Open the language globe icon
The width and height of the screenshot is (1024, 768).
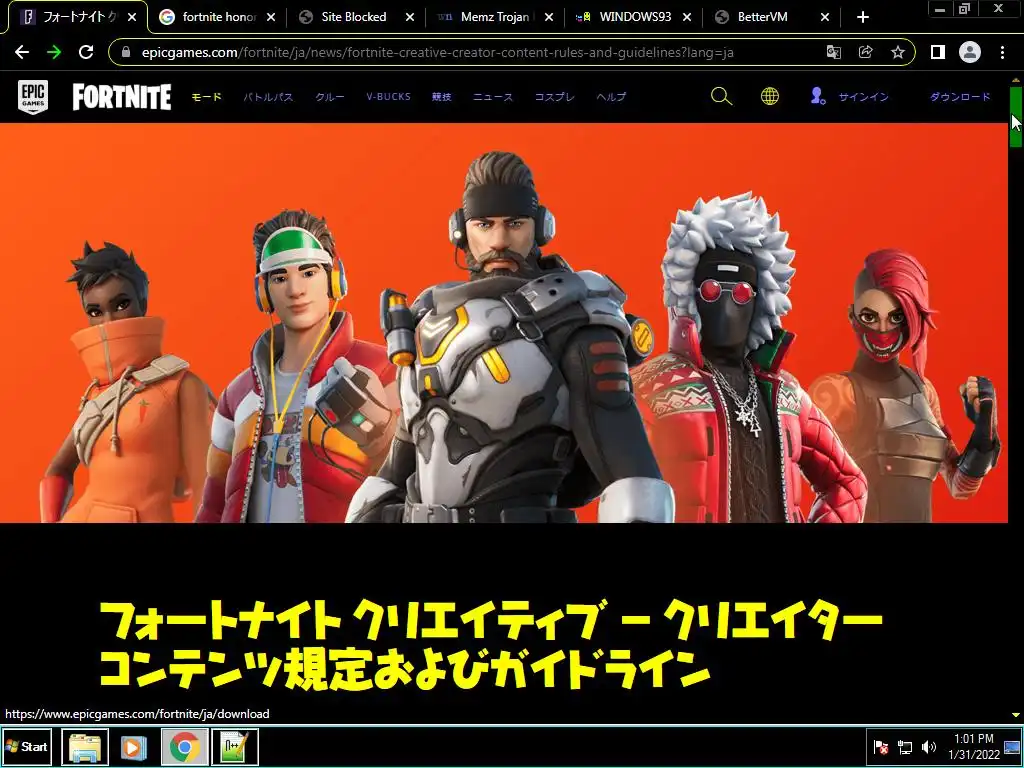tap(770, 97)
